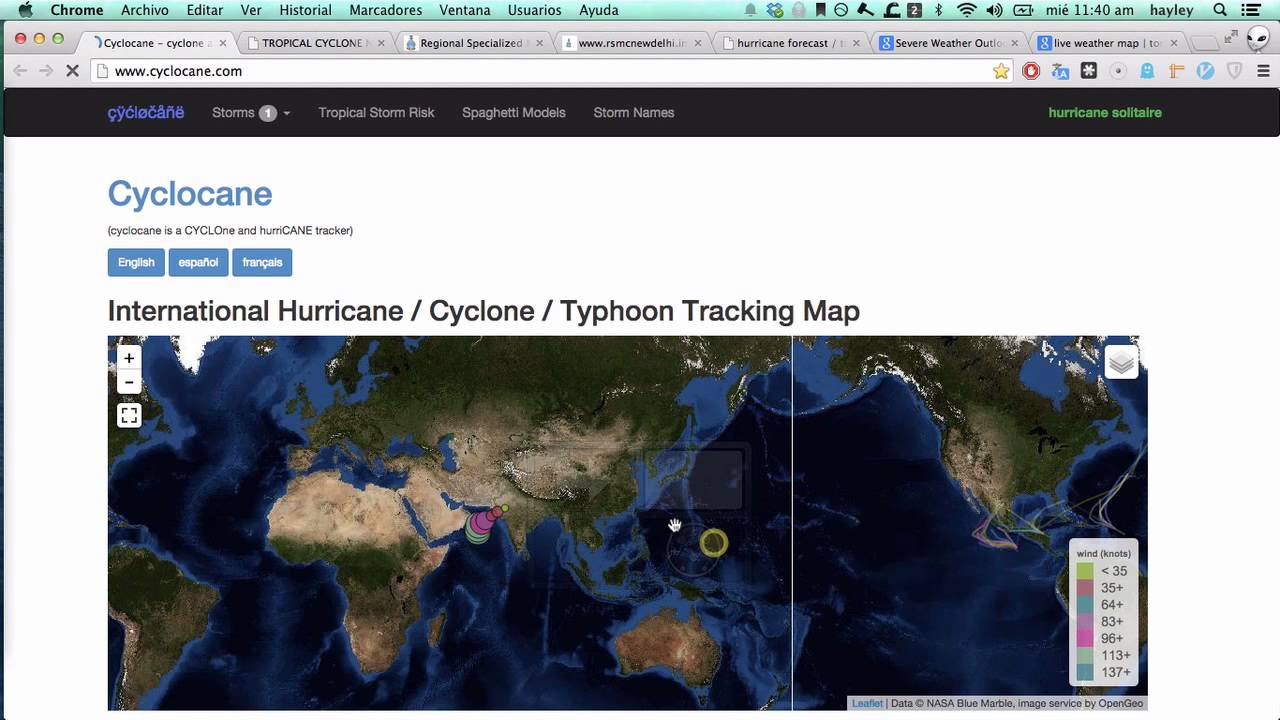Open the Marcadores menu
Image resolution: width=1280 pixels, height=720 pixels.
tap(385, 10)
